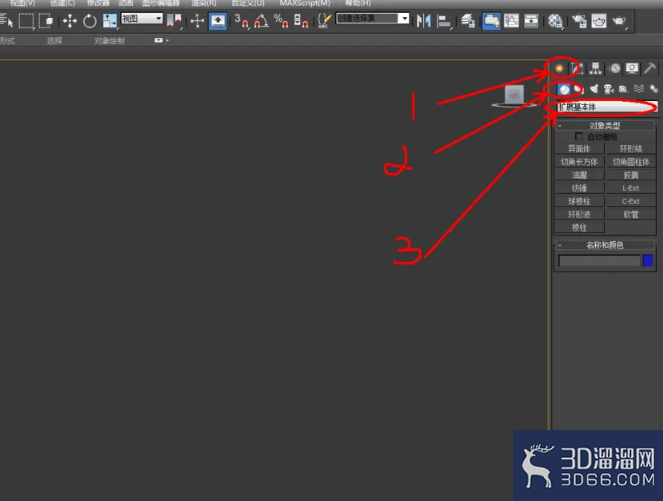Open the MAXScript(M) menu
The width and height of the screenshot is (663, 501).
click(x=304, y=3)
